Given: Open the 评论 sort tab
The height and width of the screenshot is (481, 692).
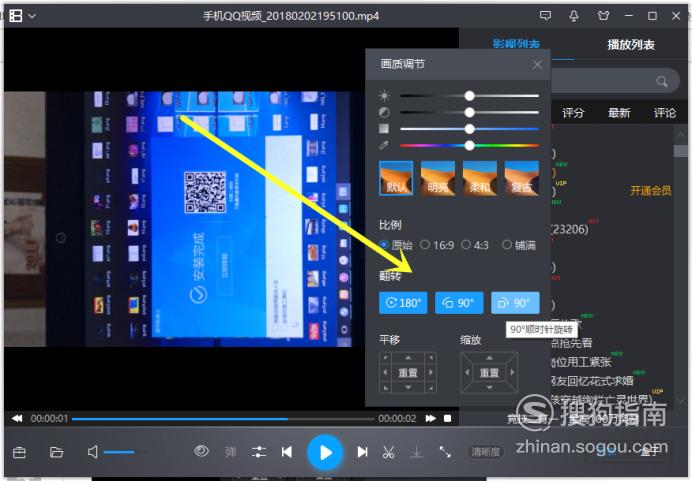Looking at the screenshot, I should pos(665,113).
